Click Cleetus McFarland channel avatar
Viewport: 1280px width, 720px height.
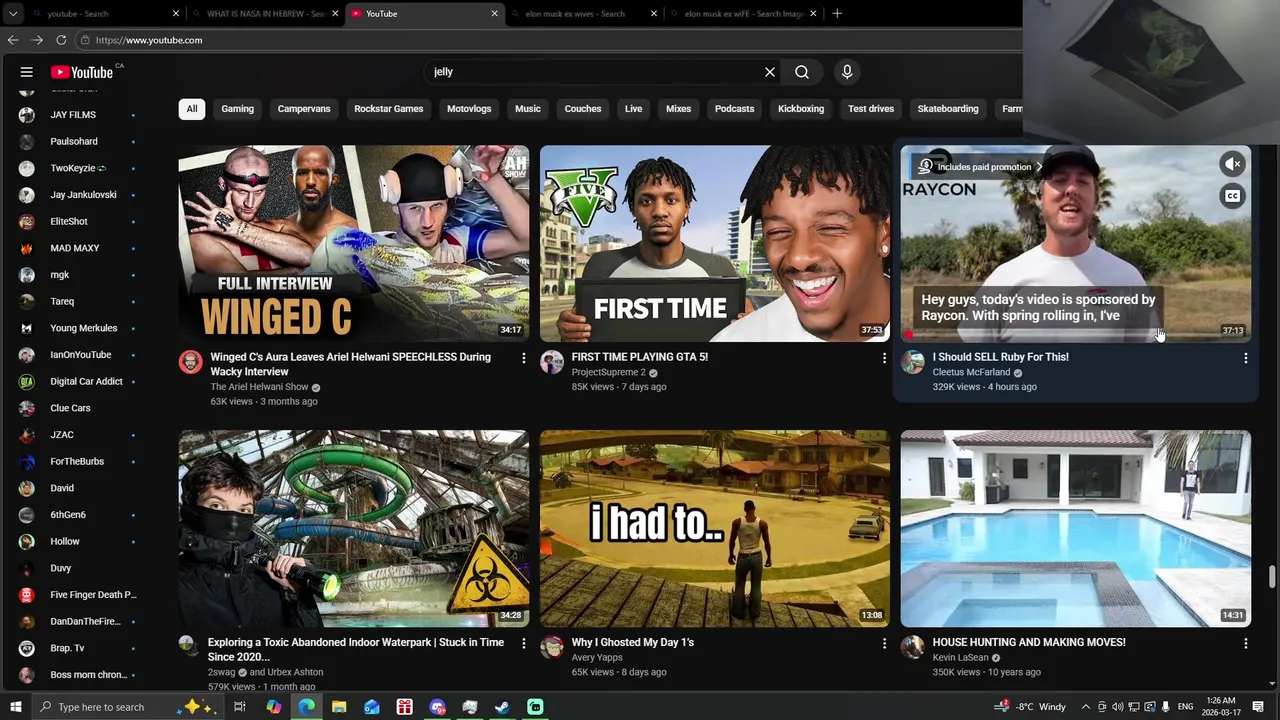pyautogui.click(x=912, y=362)
